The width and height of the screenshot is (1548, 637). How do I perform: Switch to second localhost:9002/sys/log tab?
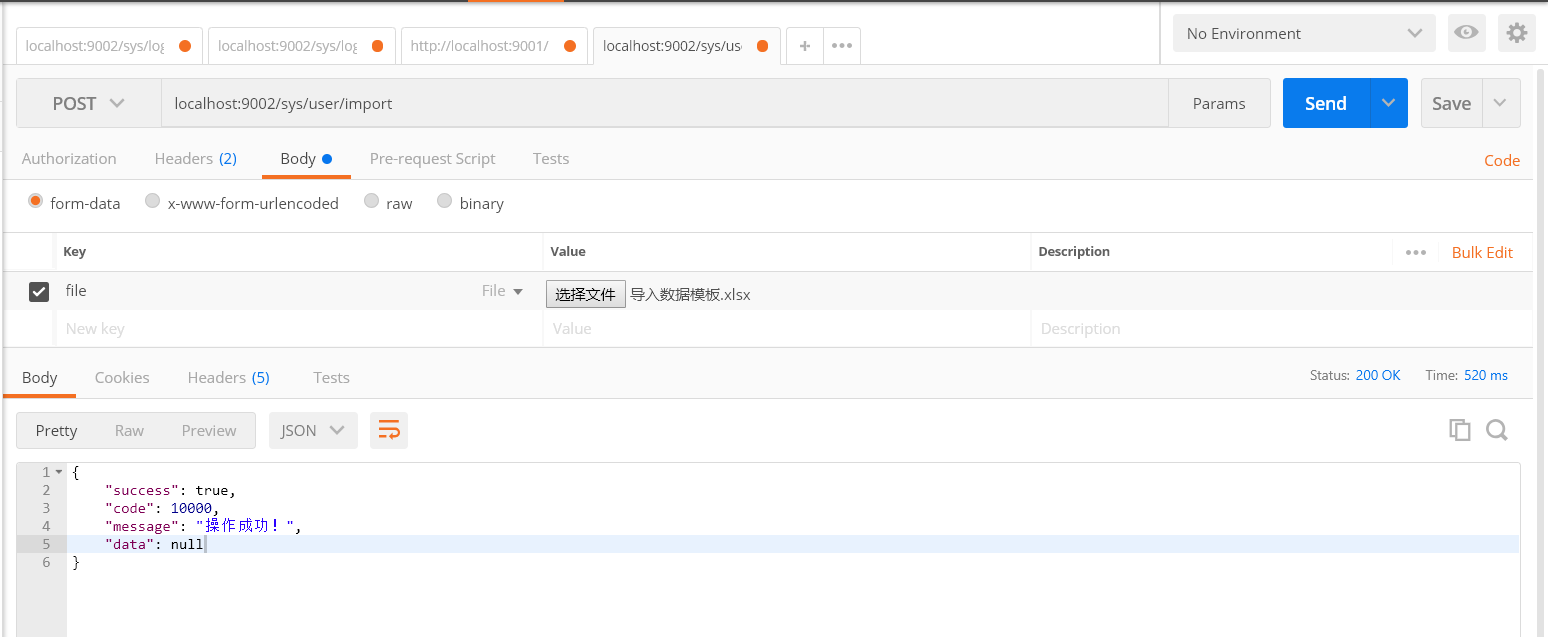click(x=302, y=46)
